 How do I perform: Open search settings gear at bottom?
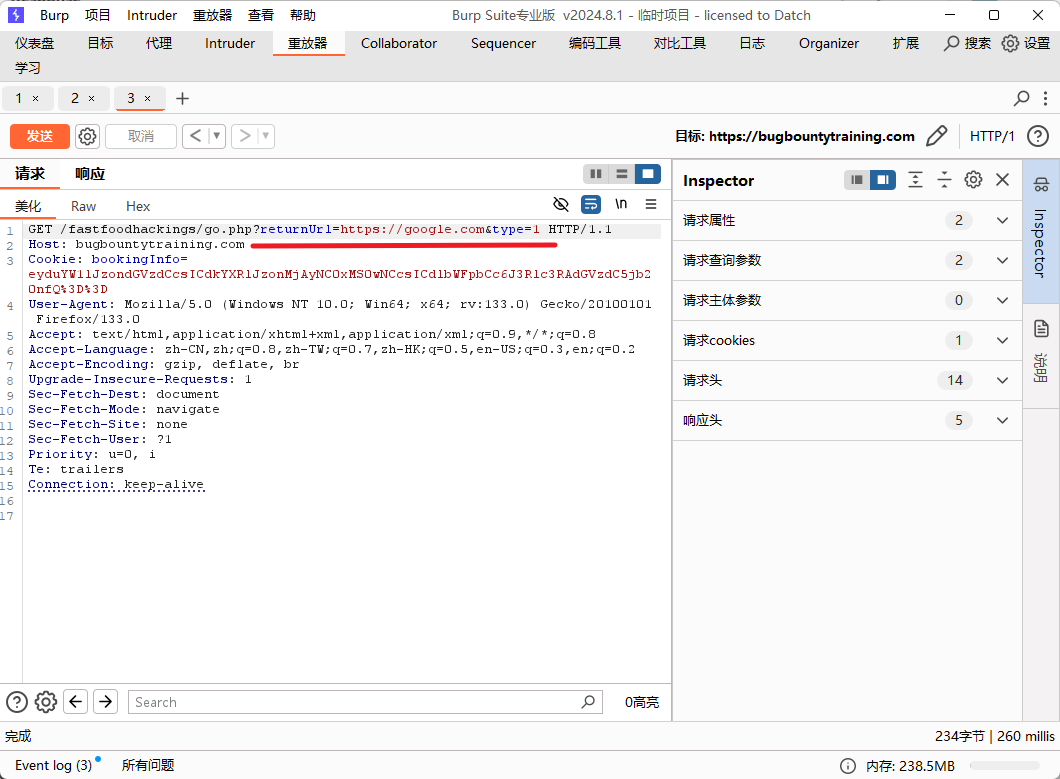pyautogui.click(x=46, y=702)
